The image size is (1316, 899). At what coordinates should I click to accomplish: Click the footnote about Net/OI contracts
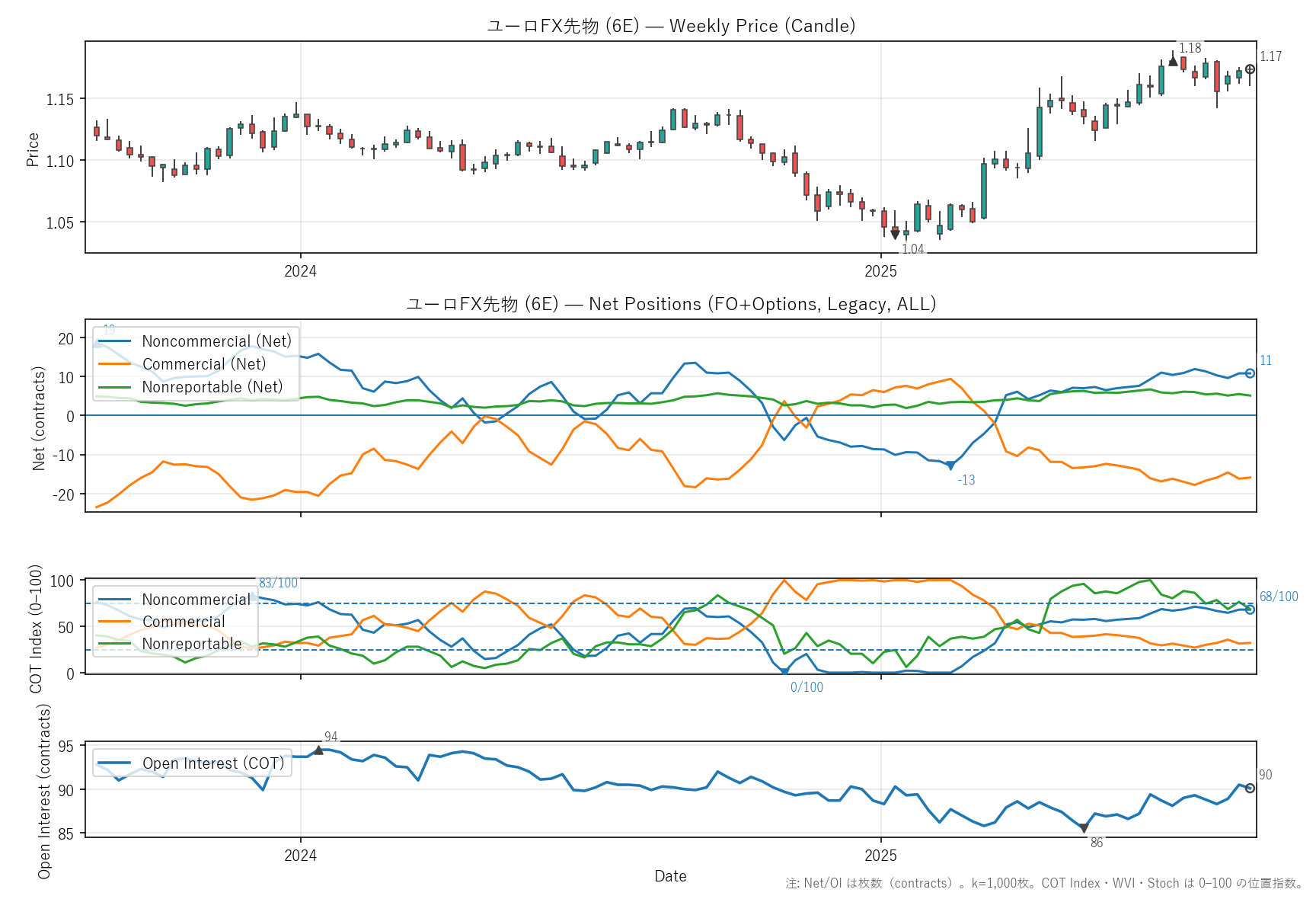[x=1045, y=883]
